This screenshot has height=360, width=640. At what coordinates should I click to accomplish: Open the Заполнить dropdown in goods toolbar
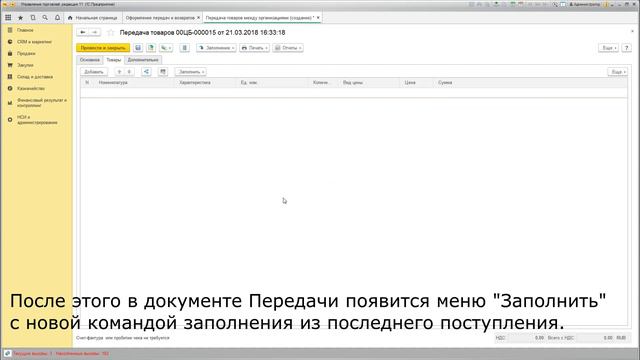(191, 72)
